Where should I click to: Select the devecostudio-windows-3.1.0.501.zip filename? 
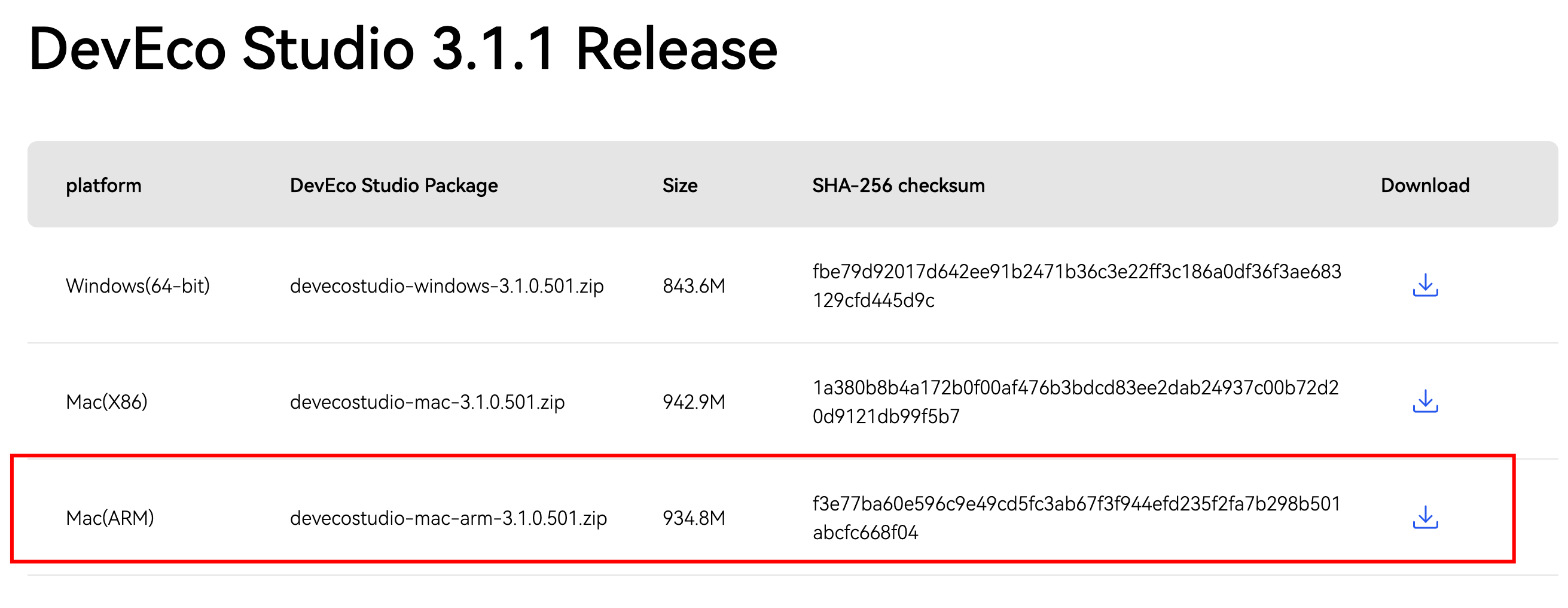point(447,285)
